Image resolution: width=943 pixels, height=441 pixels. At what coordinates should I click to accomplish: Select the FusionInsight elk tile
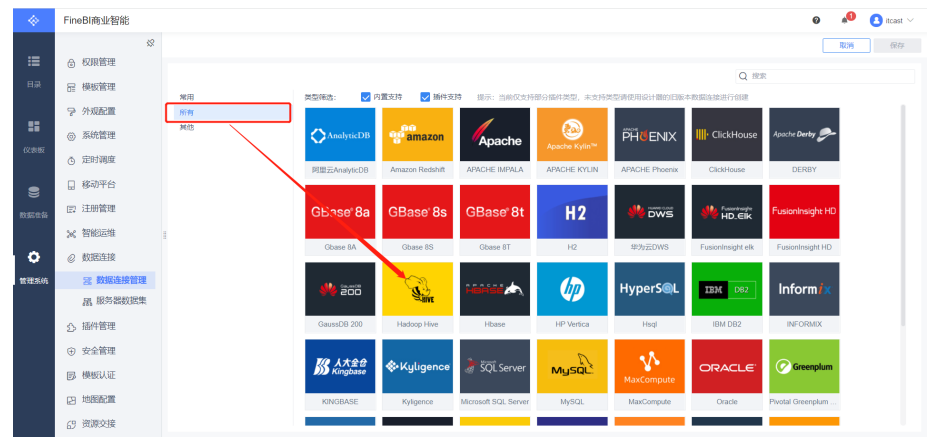pyautogui.click(x=727, y=220)
